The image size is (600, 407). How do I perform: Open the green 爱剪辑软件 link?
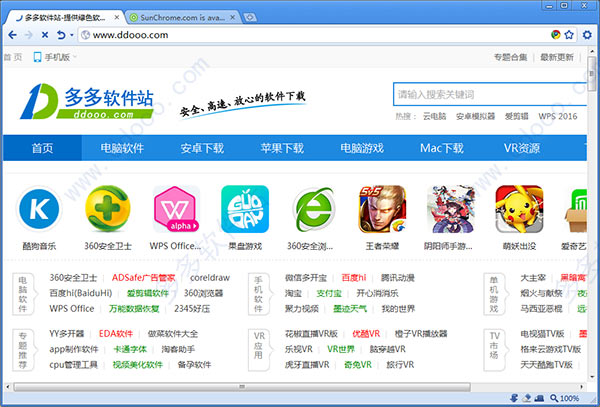[148, 293]
